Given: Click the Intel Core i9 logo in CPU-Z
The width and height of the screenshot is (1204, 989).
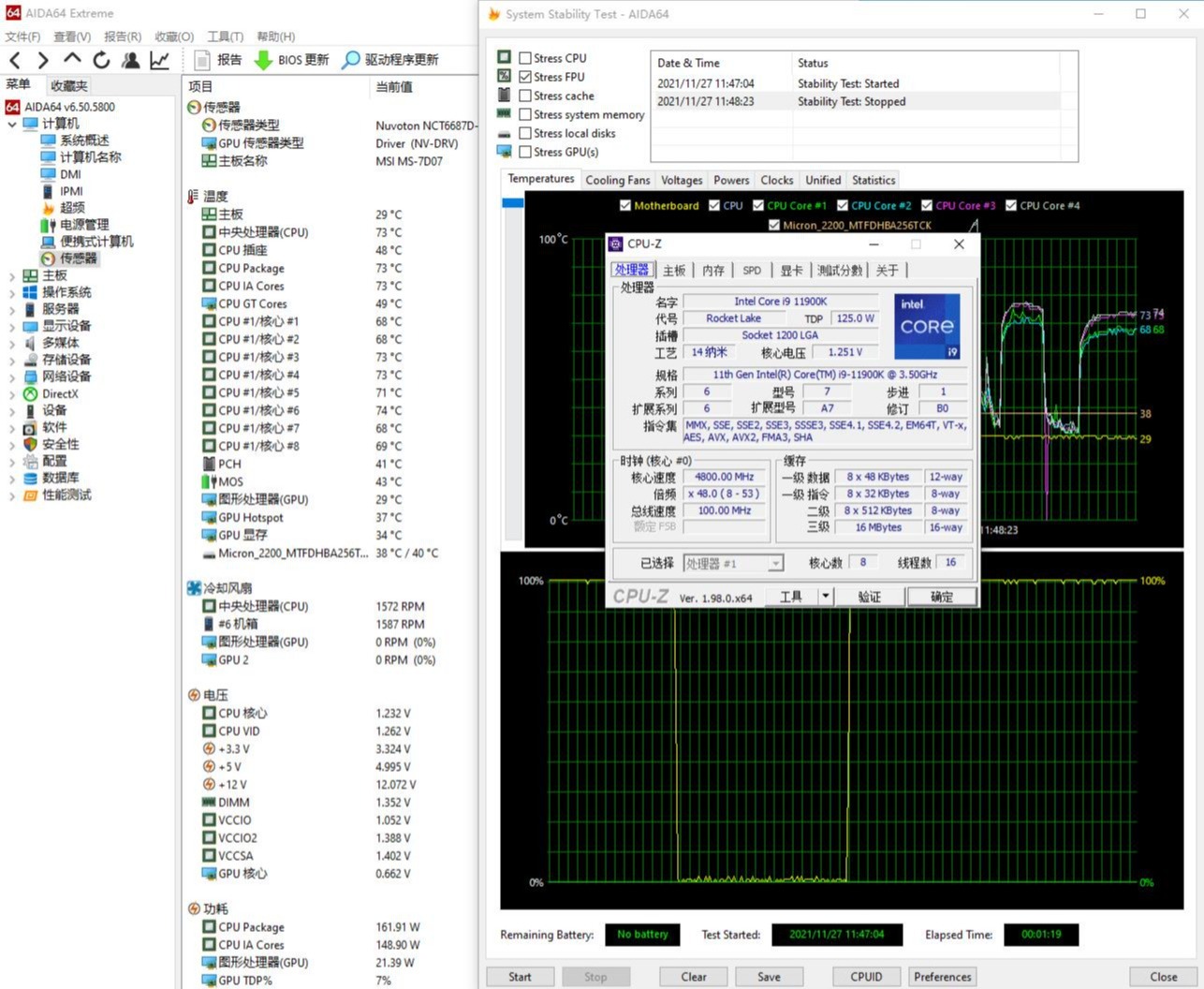Looking at the screenshot, I should point(927,327).
